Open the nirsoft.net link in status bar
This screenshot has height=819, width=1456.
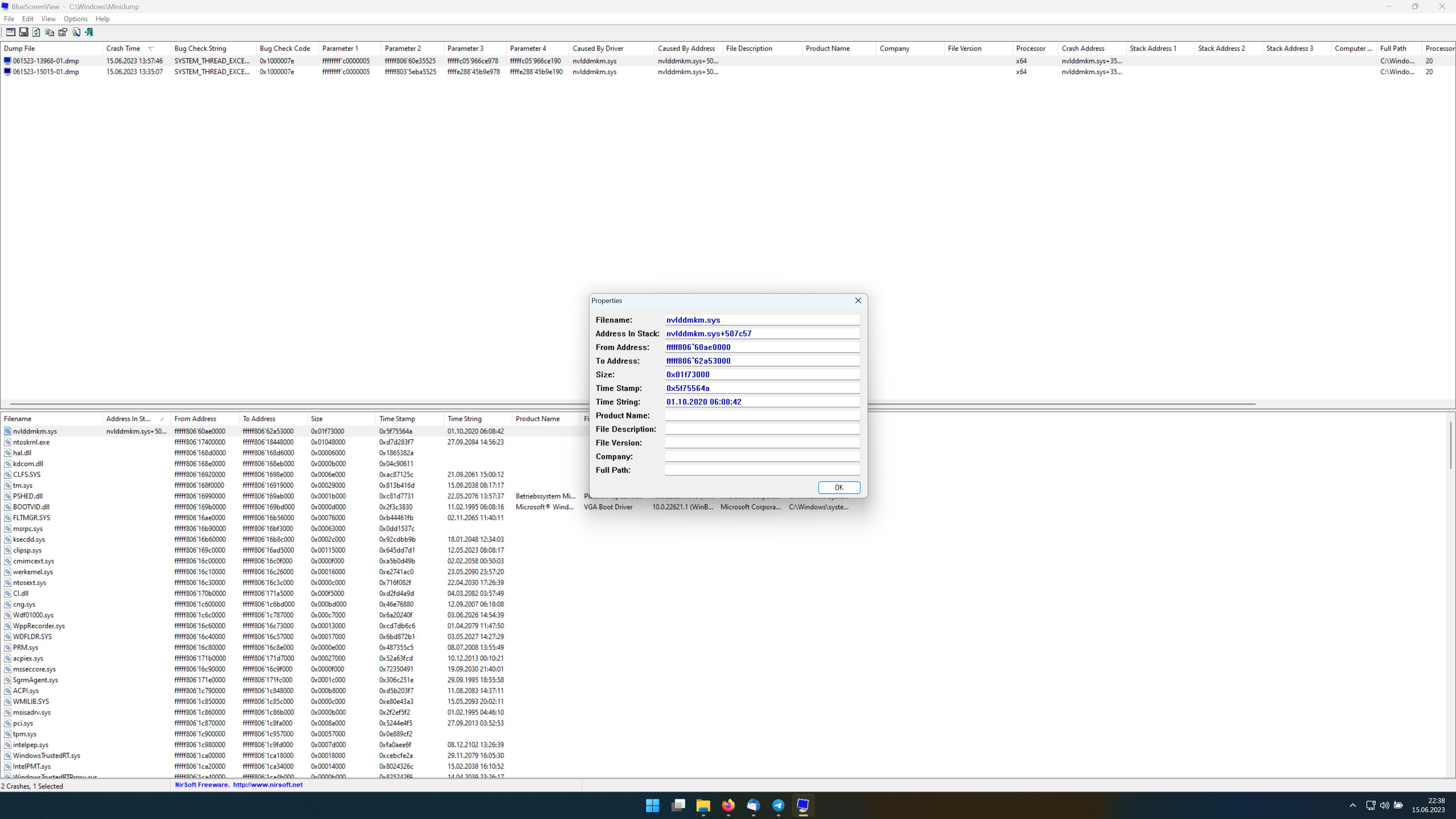point(267,785)
